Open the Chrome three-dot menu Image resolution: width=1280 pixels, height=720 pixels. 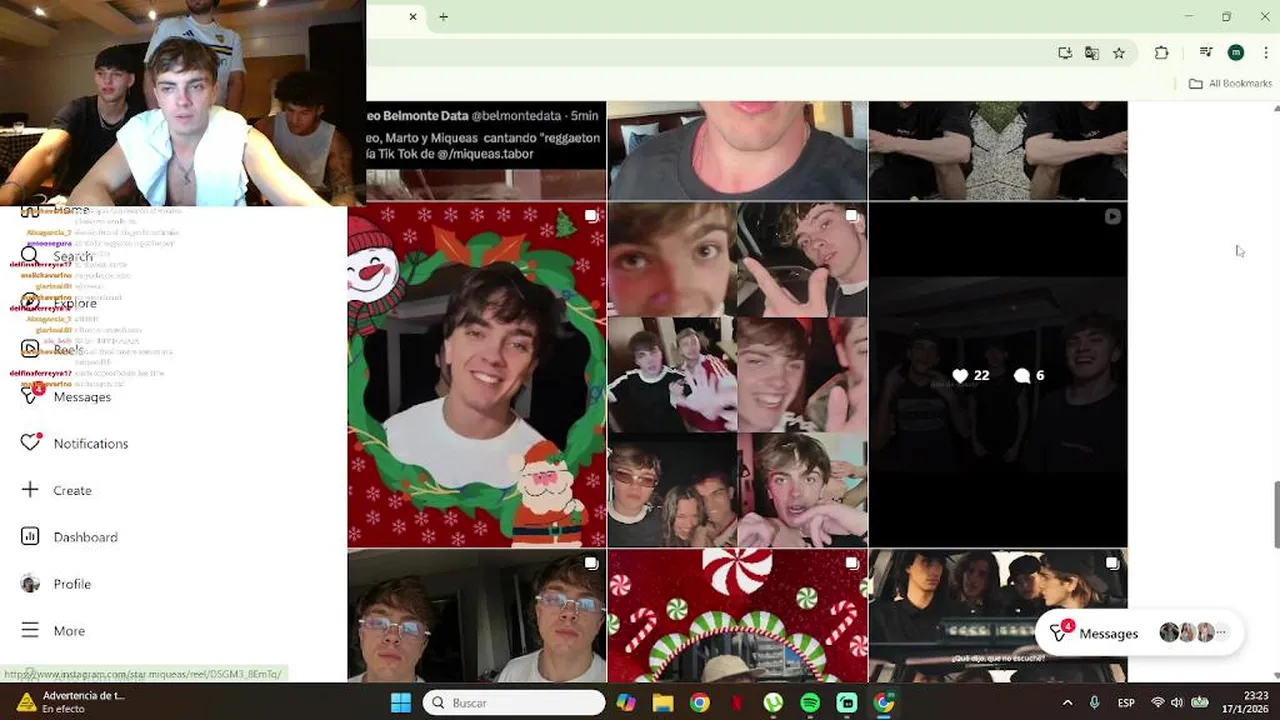coord(1266,53)
